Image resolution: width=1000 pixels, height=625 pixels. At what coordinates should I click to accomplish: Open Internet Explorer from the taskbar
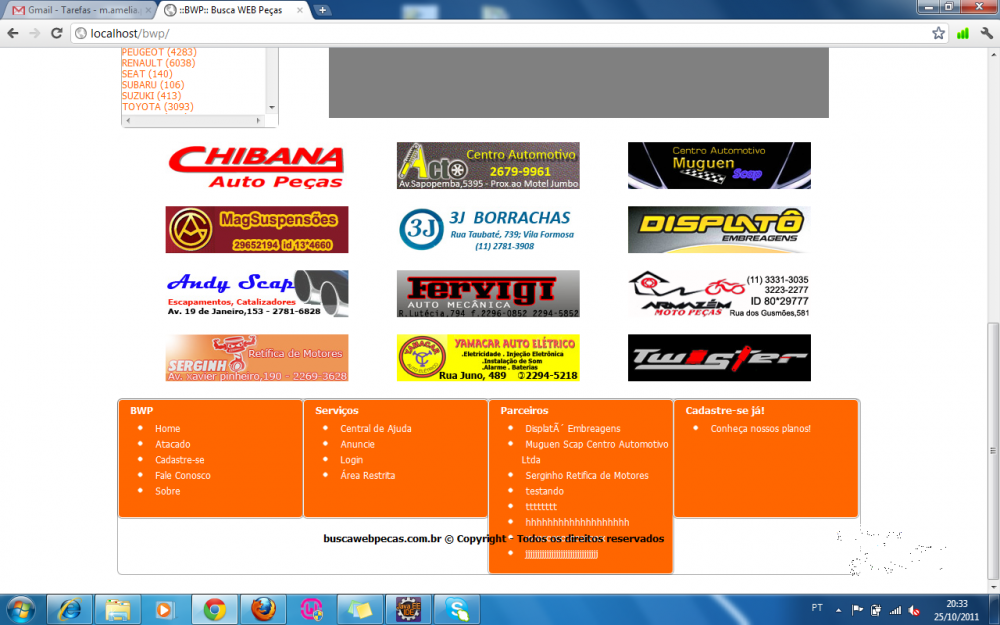click(70, 609)
